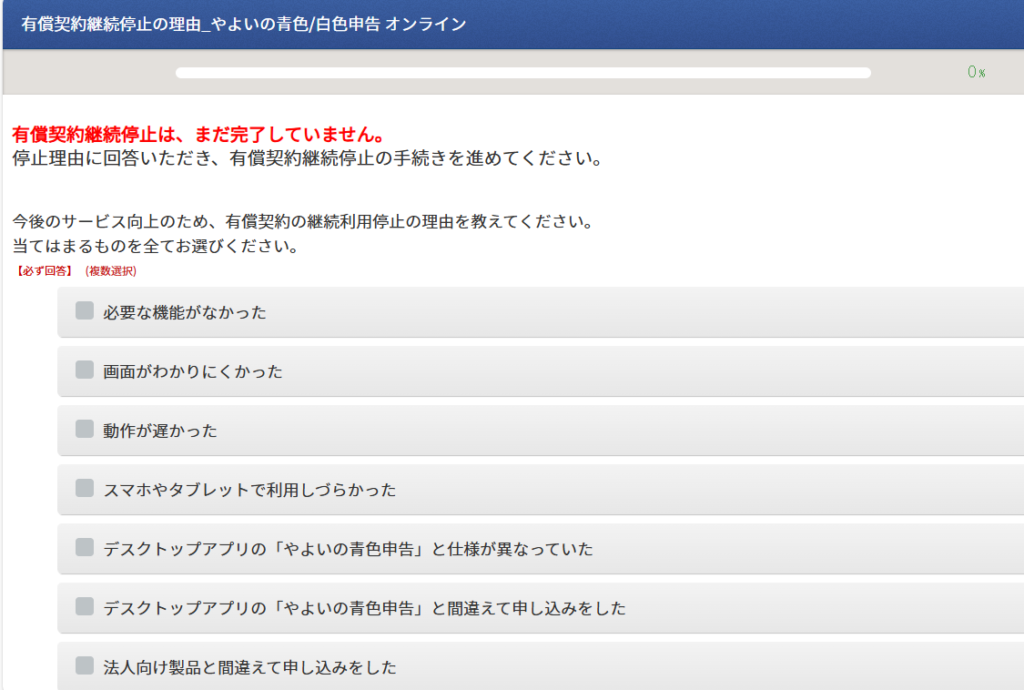Check the 必要な機能がなかった checkbox

[85, 312]
